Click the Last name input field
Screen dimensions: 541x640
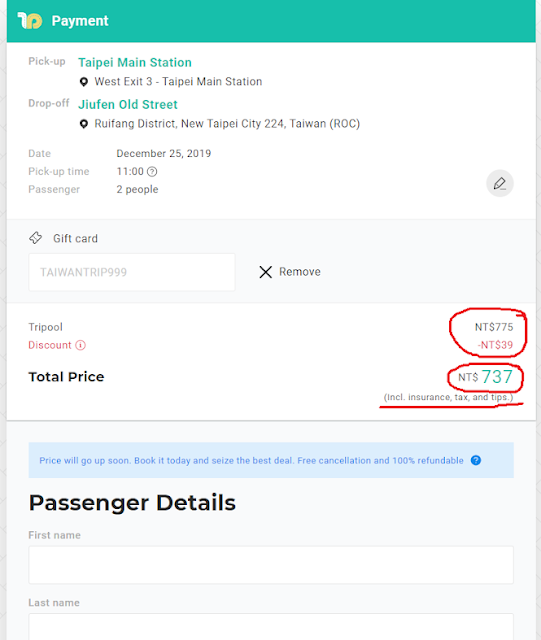[x=271, y=627]
